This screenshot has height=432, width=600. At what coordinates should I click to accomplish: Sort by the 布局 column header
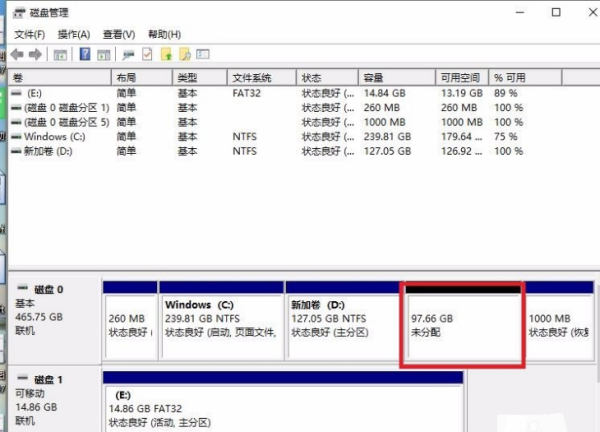coord(142,78)
